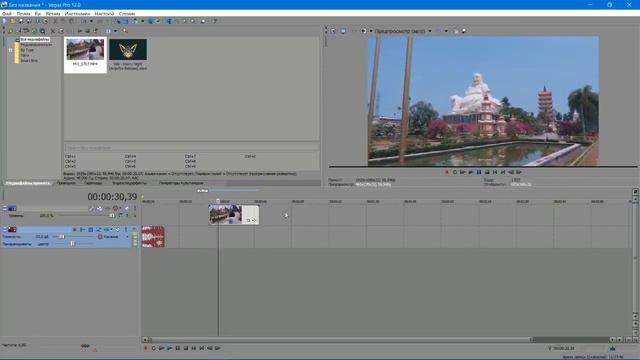640x360 pixels.
Task: Open the Файл menu
Action: (7, 13)
